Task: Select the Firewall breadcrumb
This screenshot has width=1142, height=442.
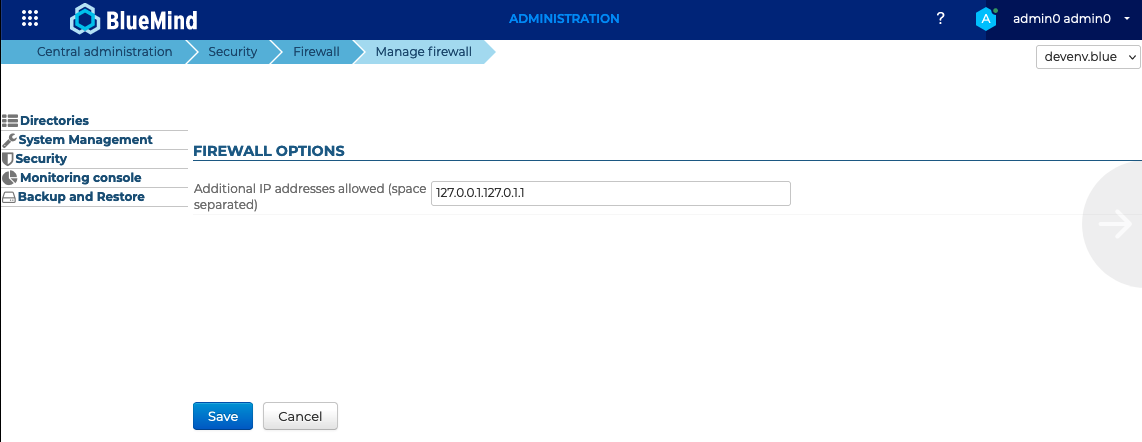Action: pyautogui.click(x=316, y=52)
